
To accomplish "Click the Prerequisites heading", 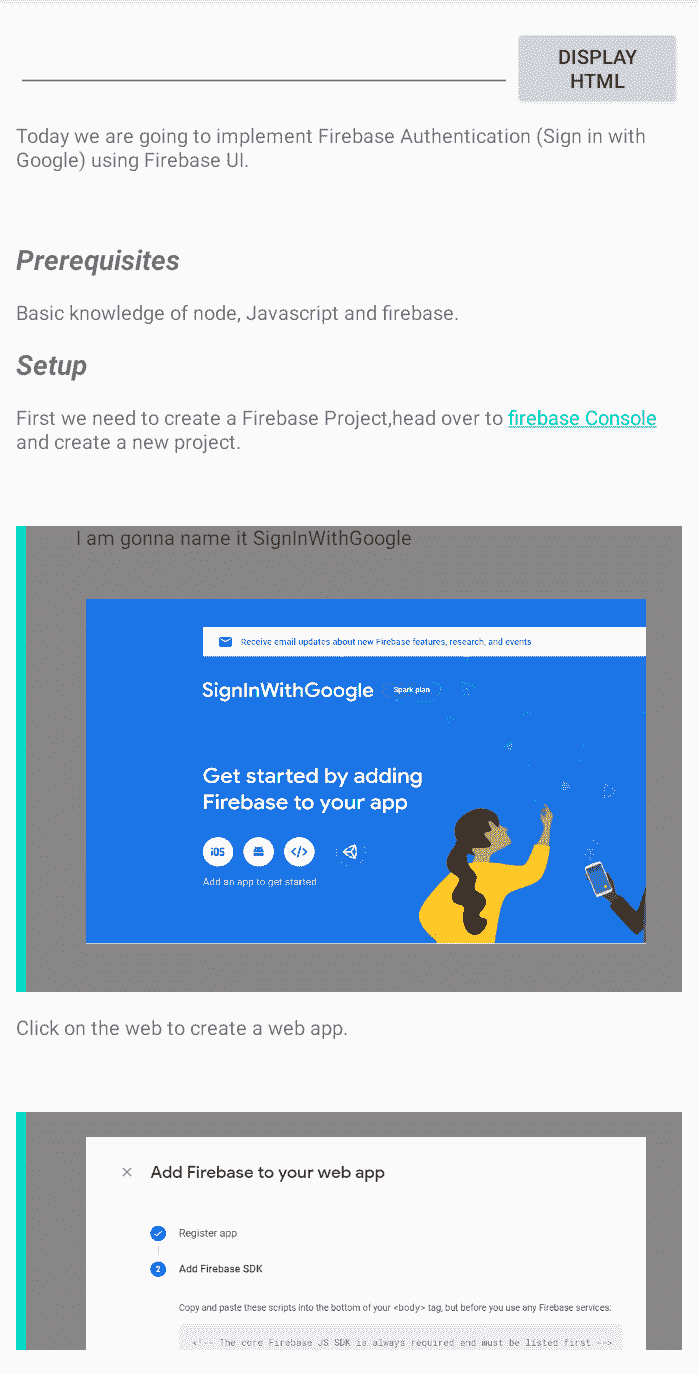I will click(x=98, y=261).
